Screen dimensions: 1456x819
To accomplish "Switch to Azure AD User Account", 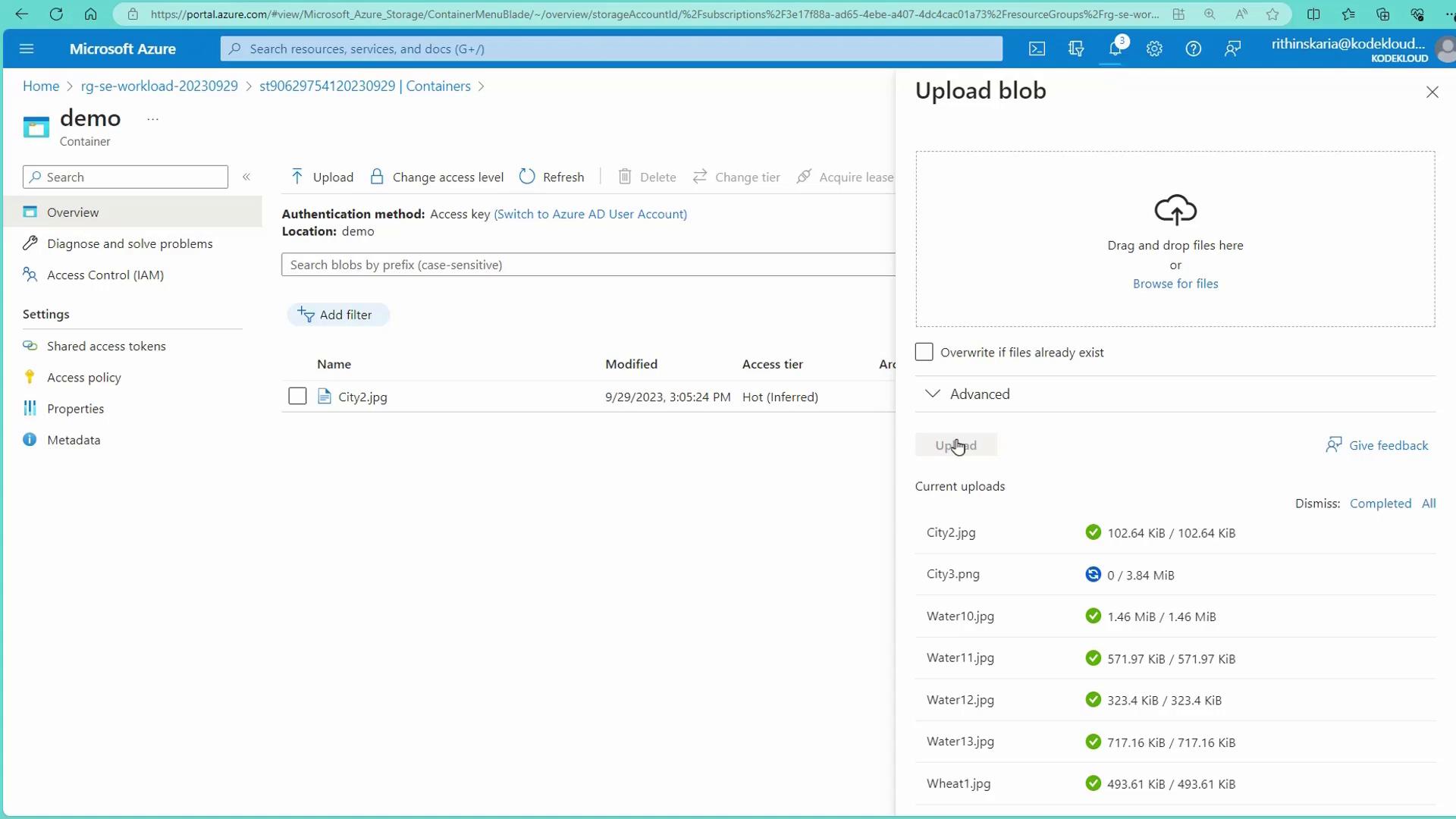I will 590,214.
